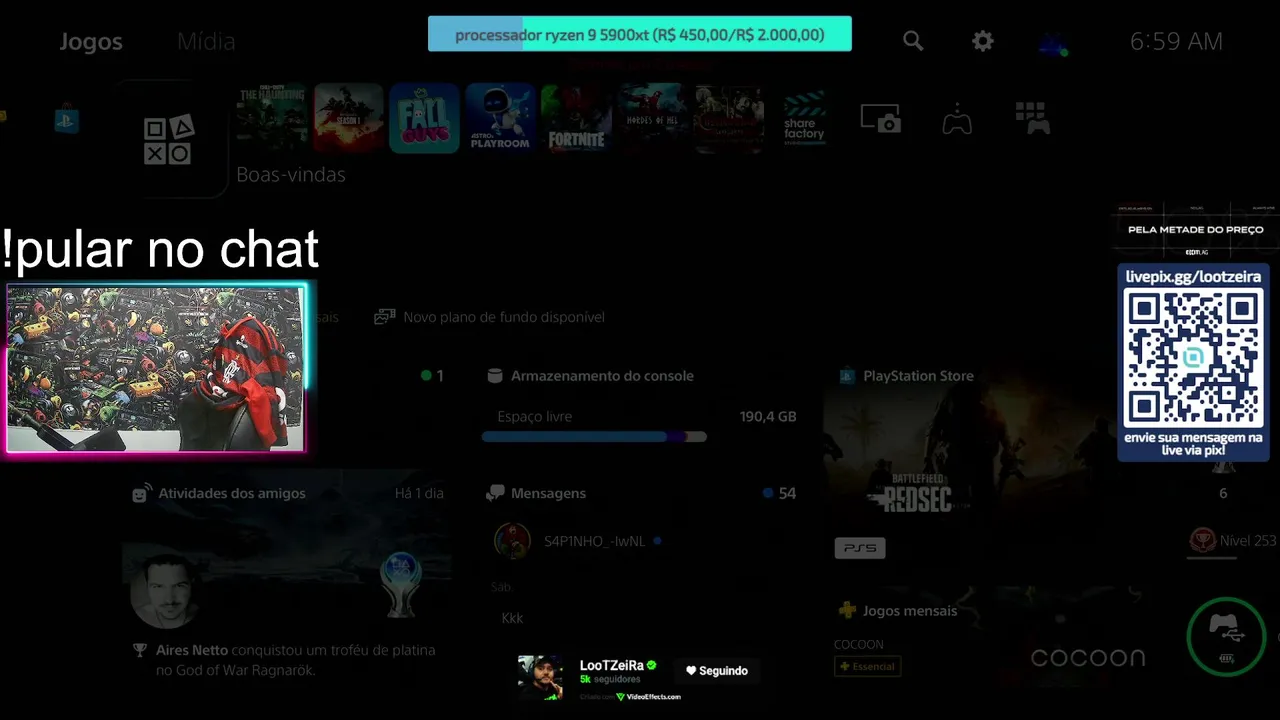1280x720 pixels.
Task: Open Astro's Playroom game tile
Action: point(500,118)
